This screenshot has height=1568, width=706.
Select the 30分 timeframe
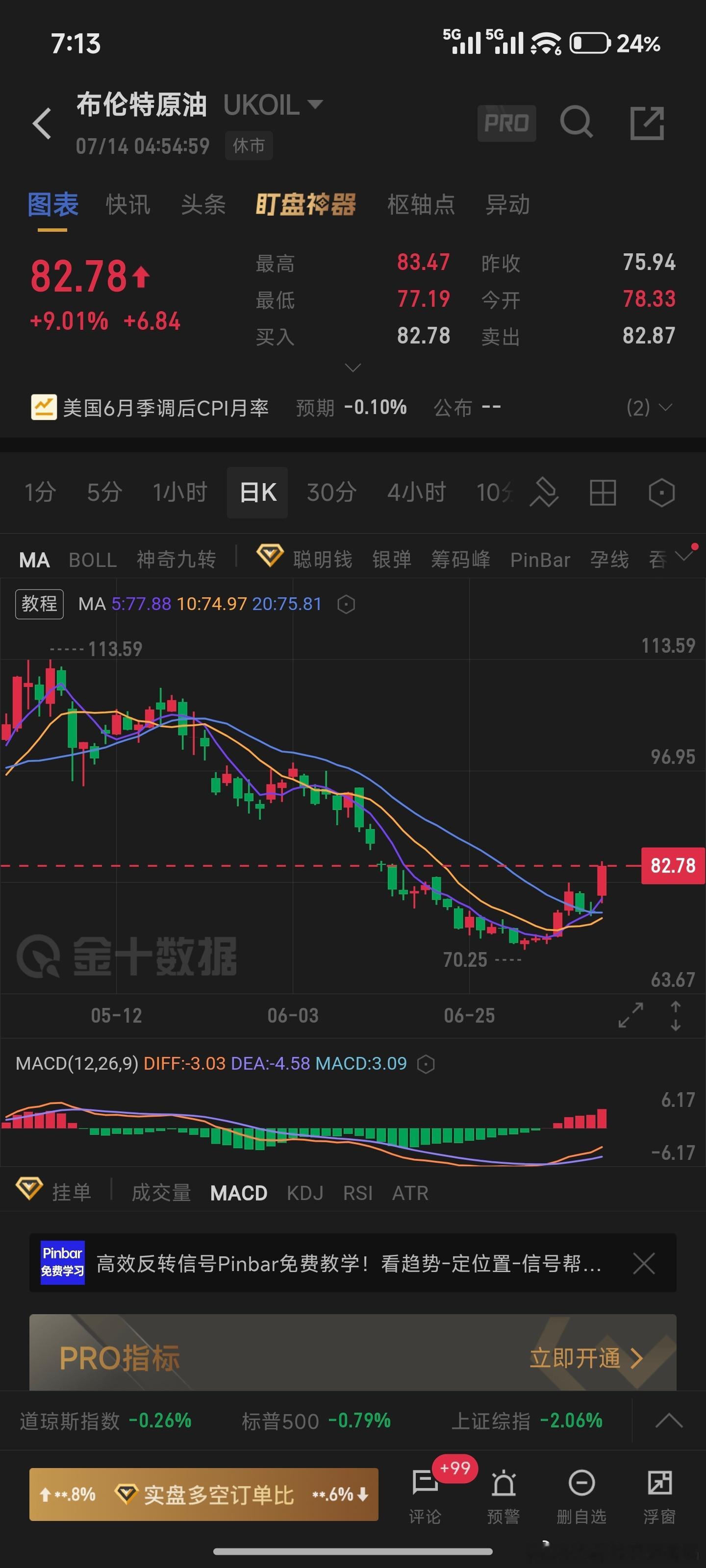[x=331, y=492]
